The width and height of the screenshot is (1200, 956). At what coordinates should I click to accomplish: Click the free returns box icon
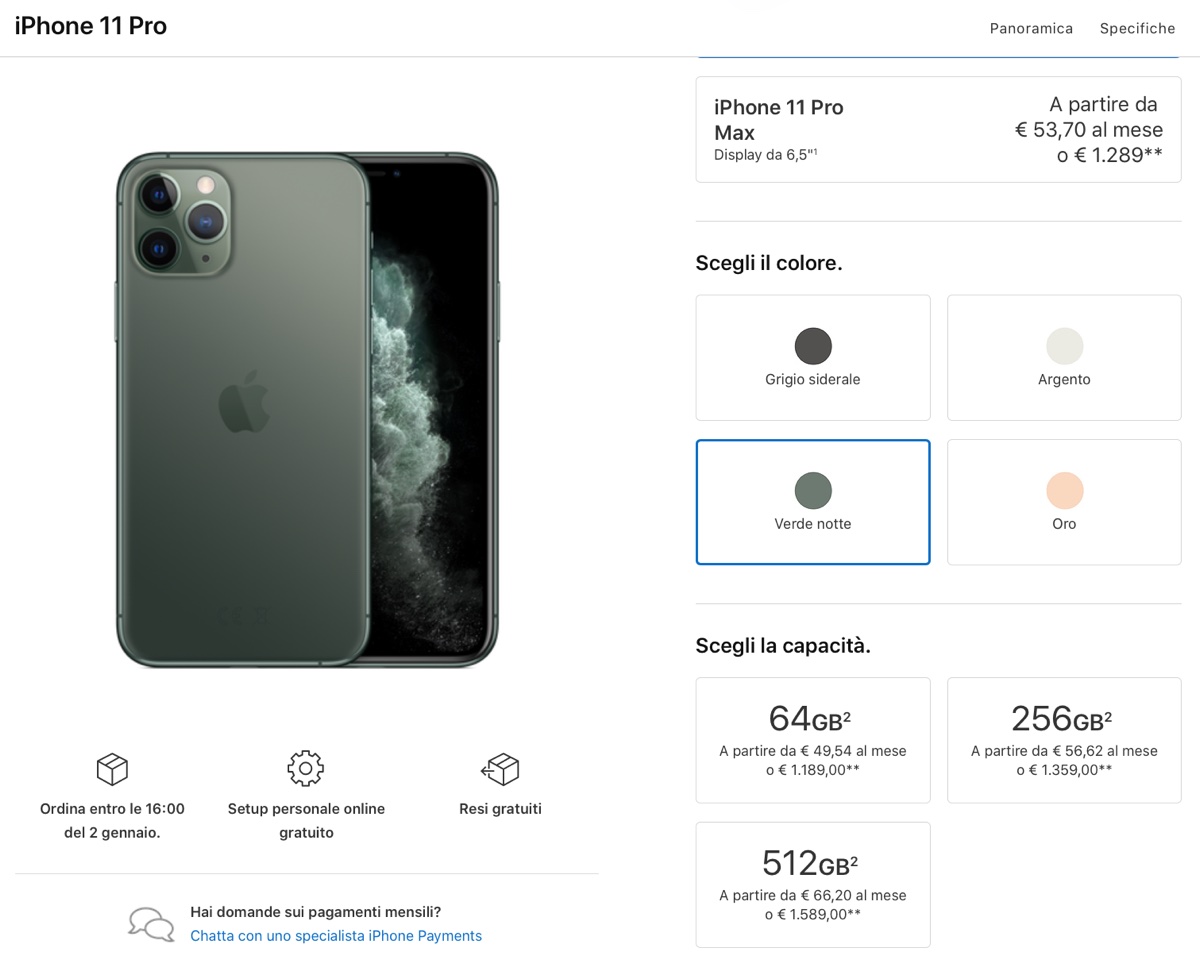(500, 769)
